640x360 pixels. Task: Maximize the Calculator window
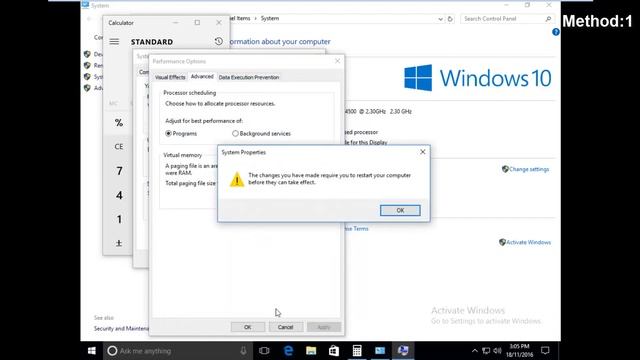tap(197, 22)
